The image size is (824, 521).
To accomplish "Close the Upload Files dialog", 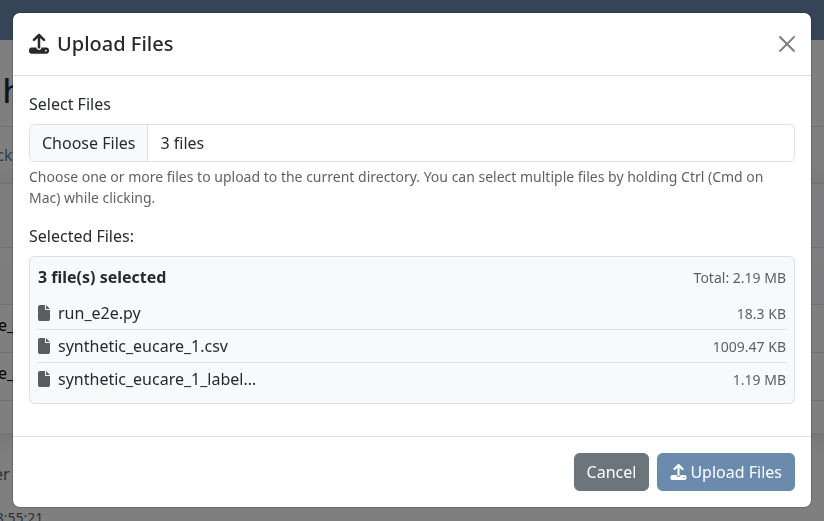I will point(787,44).
